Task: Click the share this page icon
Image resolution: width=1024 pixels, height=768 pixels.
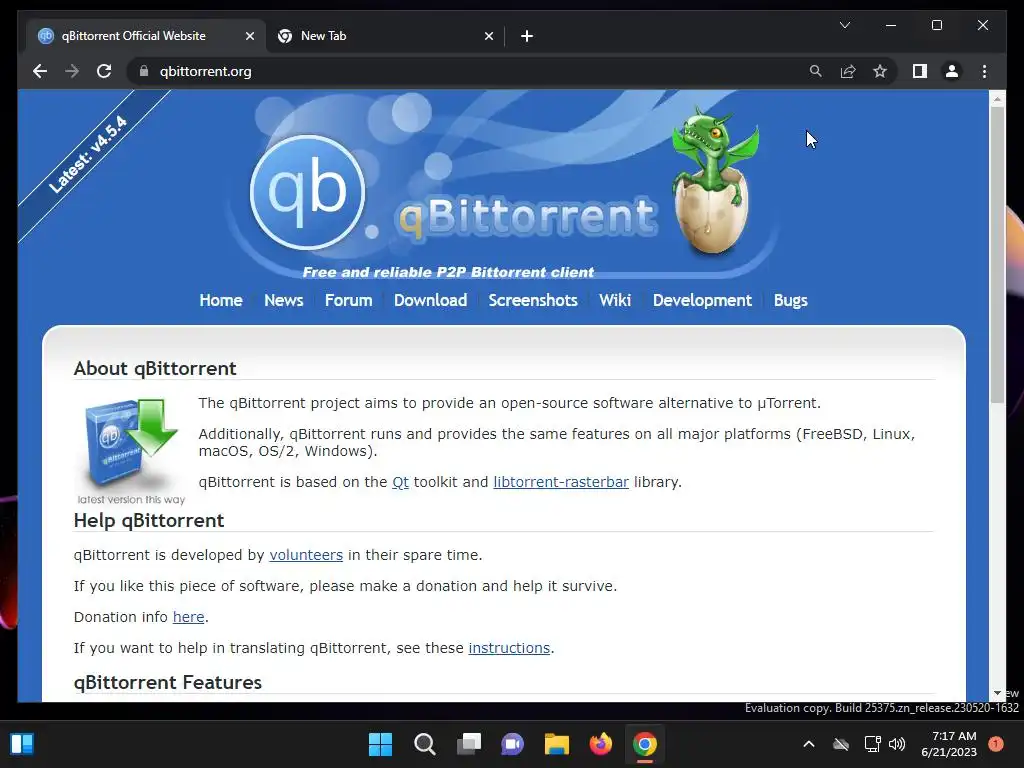Action: (848, 71)
